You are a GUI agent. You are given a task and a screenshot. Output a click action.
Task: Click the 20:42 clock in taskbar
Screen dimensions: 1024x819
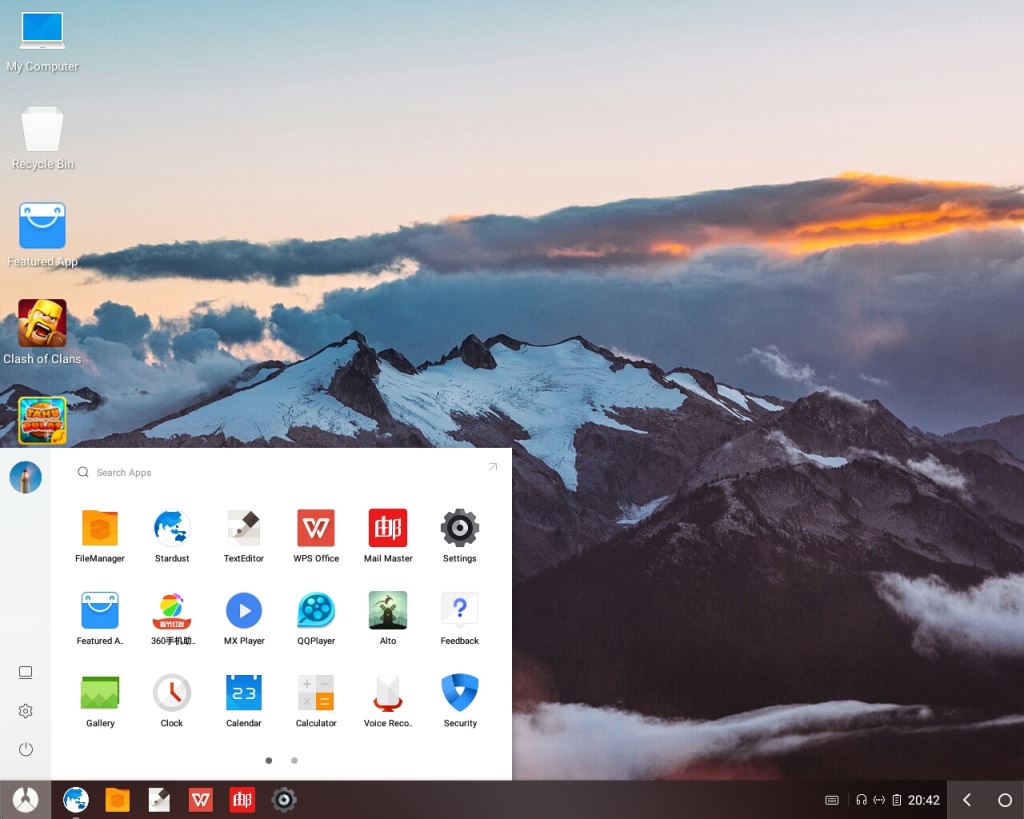(923, 800)
